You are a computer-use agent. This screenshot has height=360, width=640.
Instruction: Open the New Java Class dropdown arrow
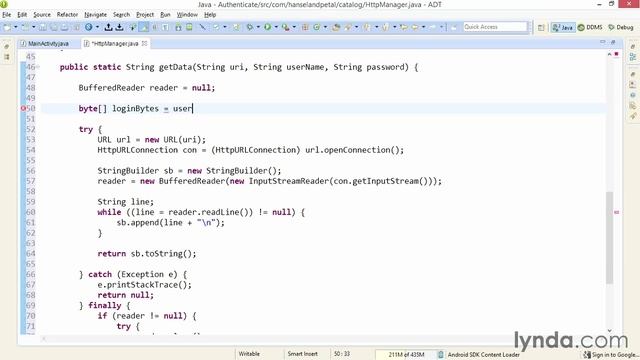[325, 27]
